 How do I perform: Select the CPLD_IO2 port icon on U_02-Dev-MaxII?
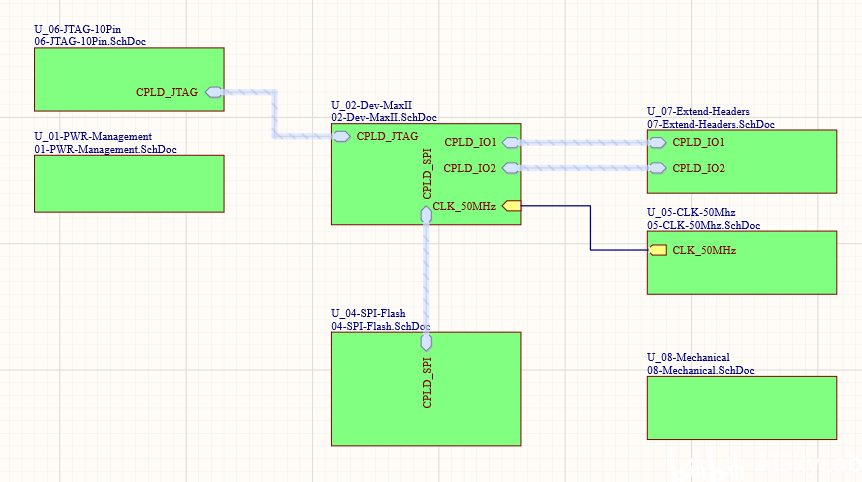511,168
